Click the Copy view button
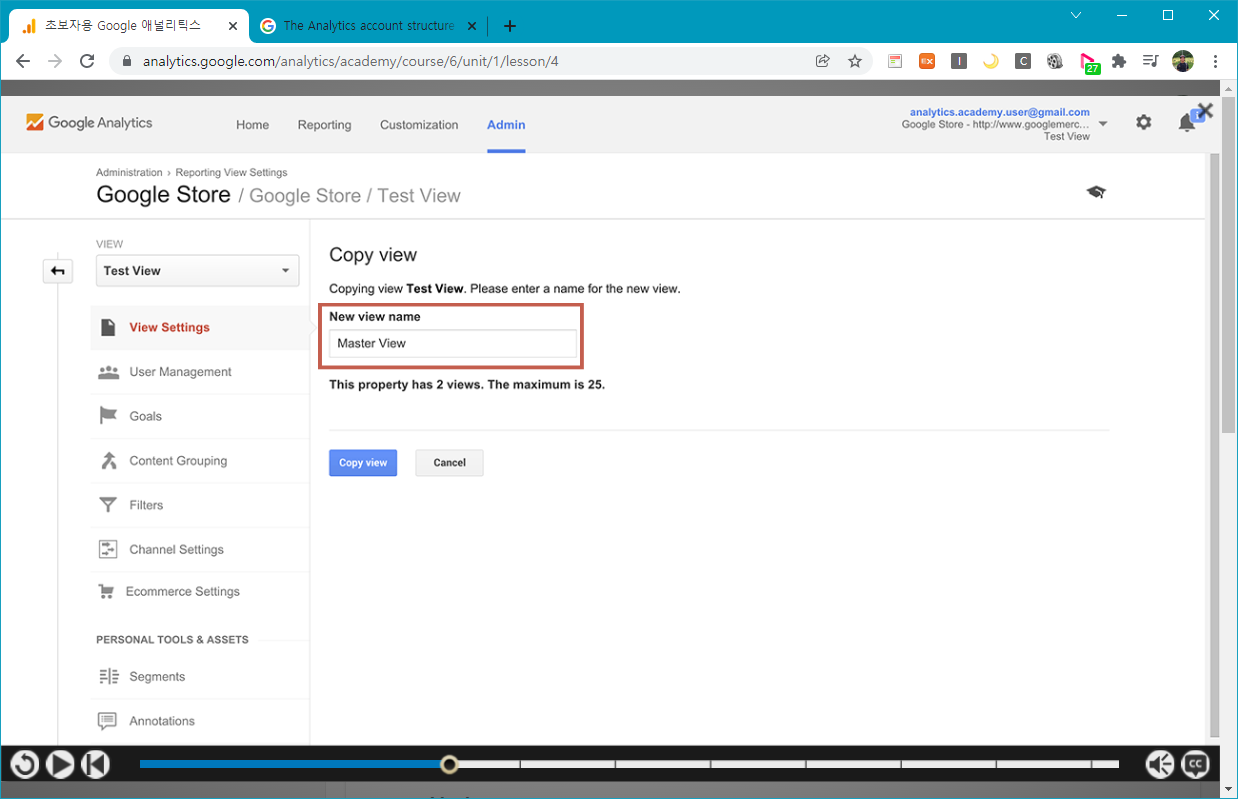Viewport: 1238px width, 799px height. 363,463
